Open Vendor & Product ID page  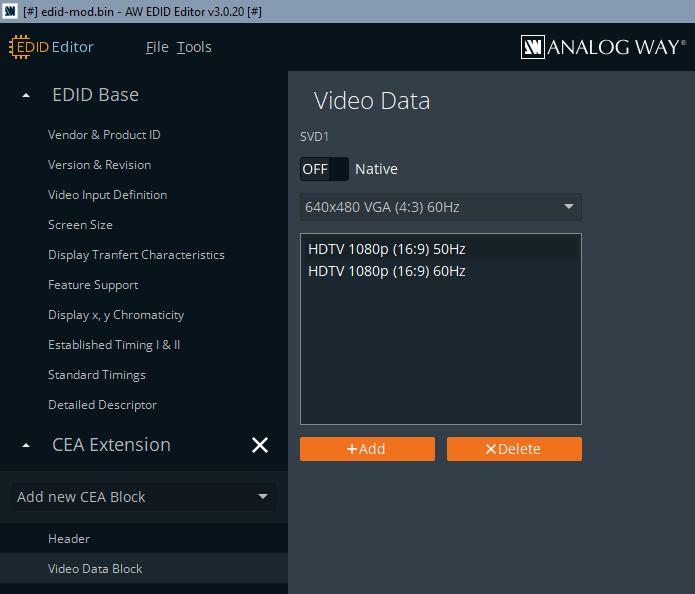pyautogui.click(x=104, y=135)
